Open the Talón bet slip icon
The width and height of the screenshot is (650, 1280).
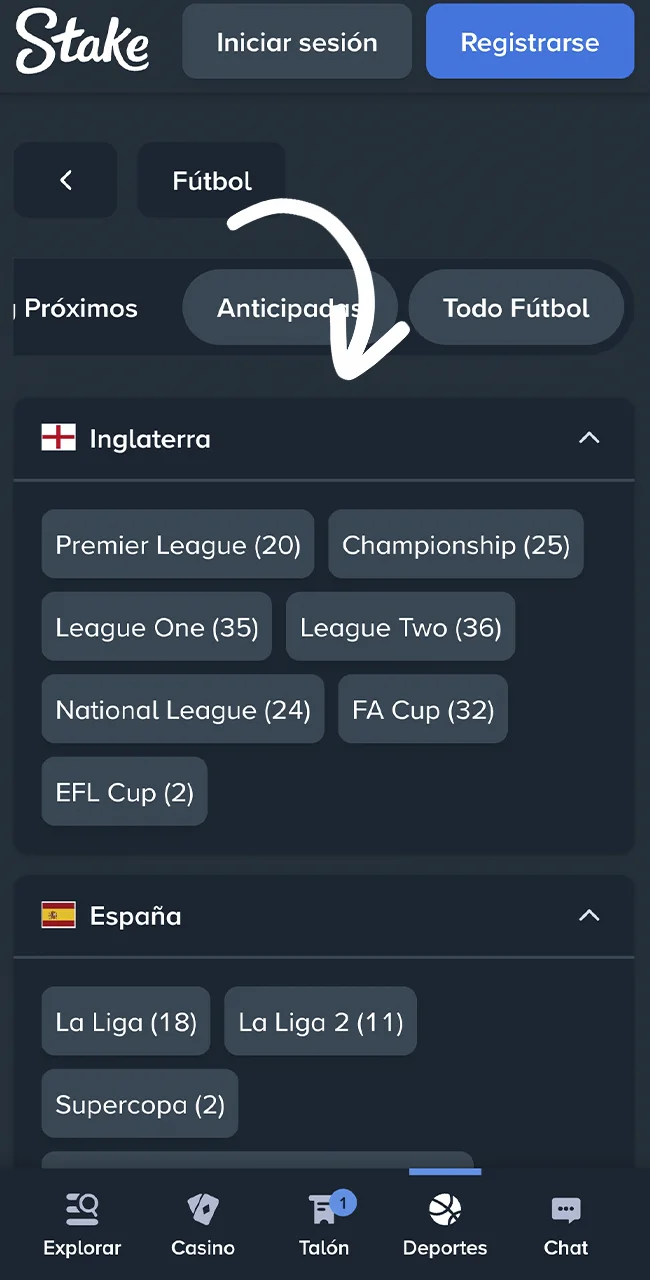pyautogui.click(x=322, y=1210)
